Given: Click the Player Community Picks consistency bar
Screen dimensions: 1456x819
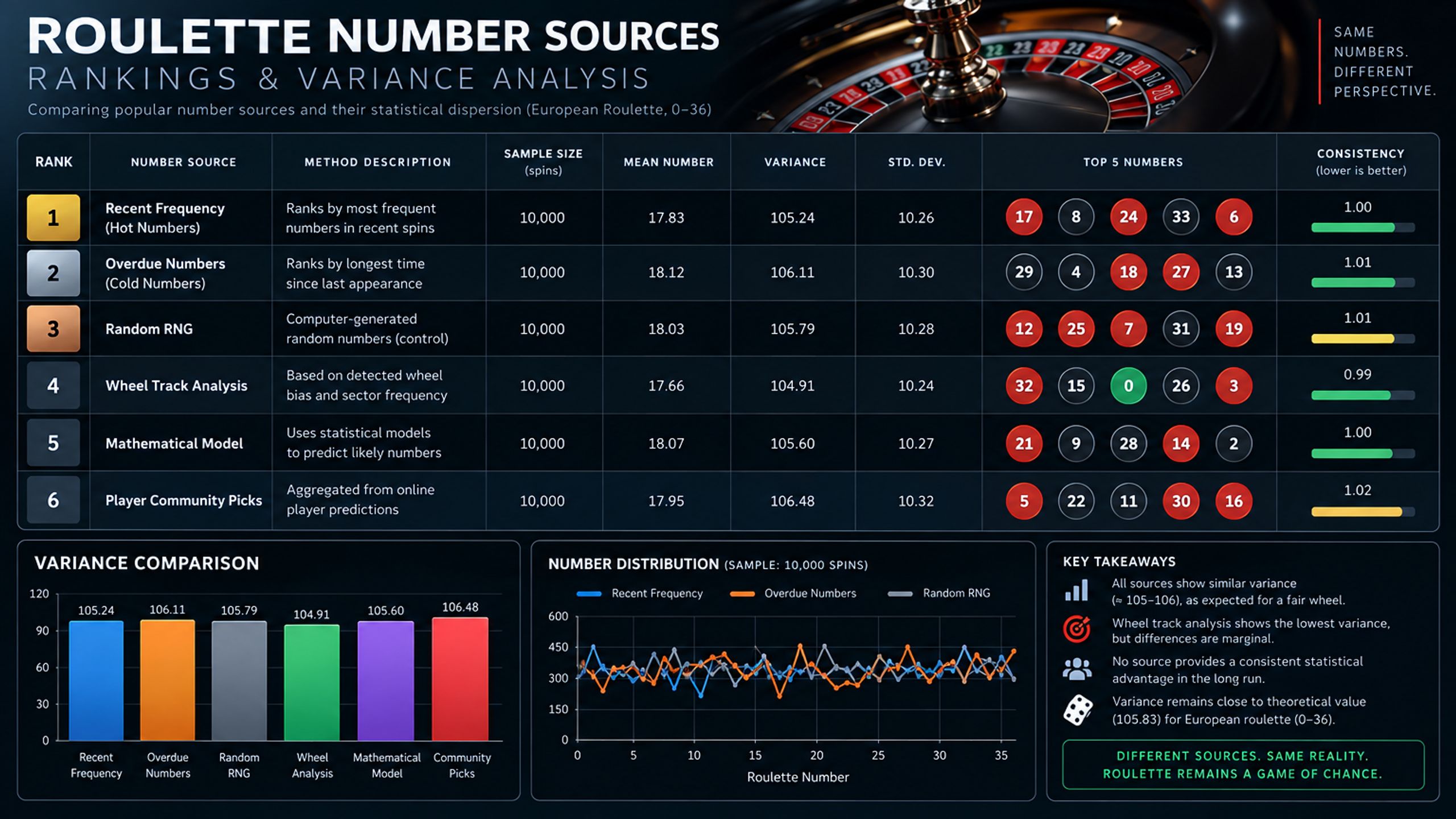Looking at the screenshot, I should tap(1363, 512).
